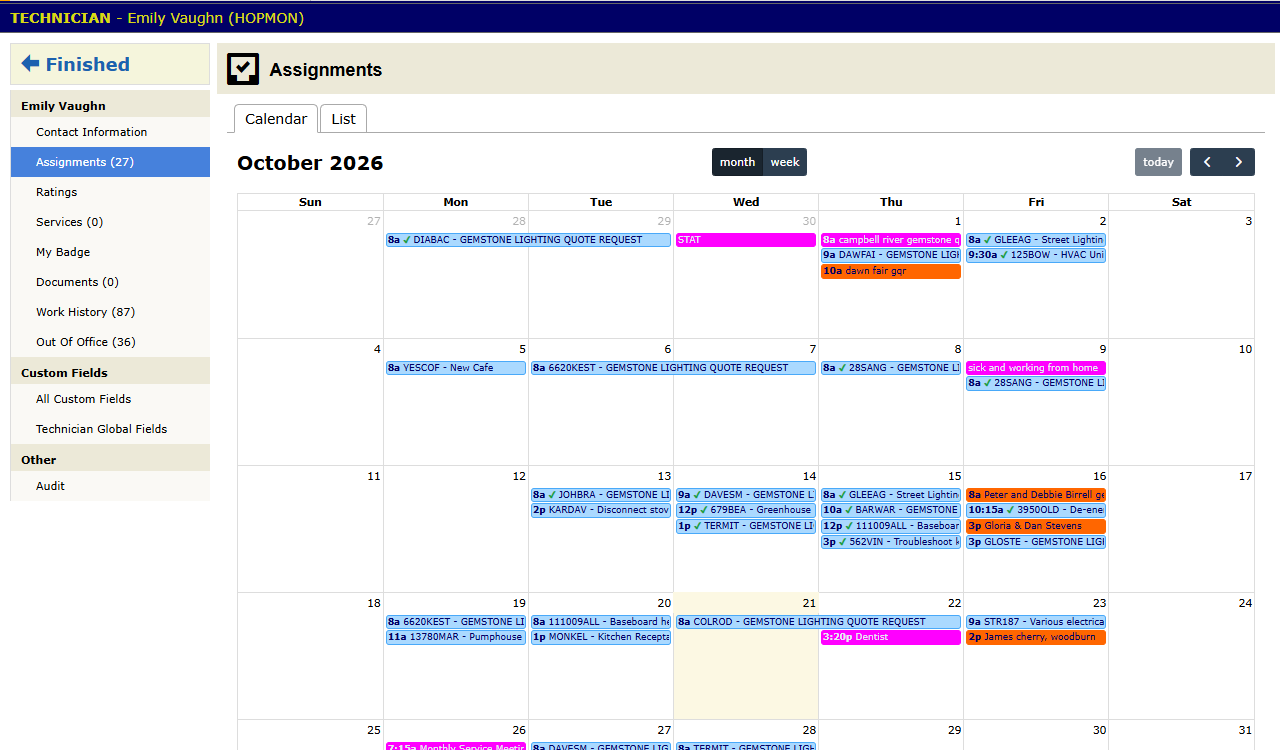Open 8a JOHBRA Gemstone event

pyautogui.click(x=601, y=495)
